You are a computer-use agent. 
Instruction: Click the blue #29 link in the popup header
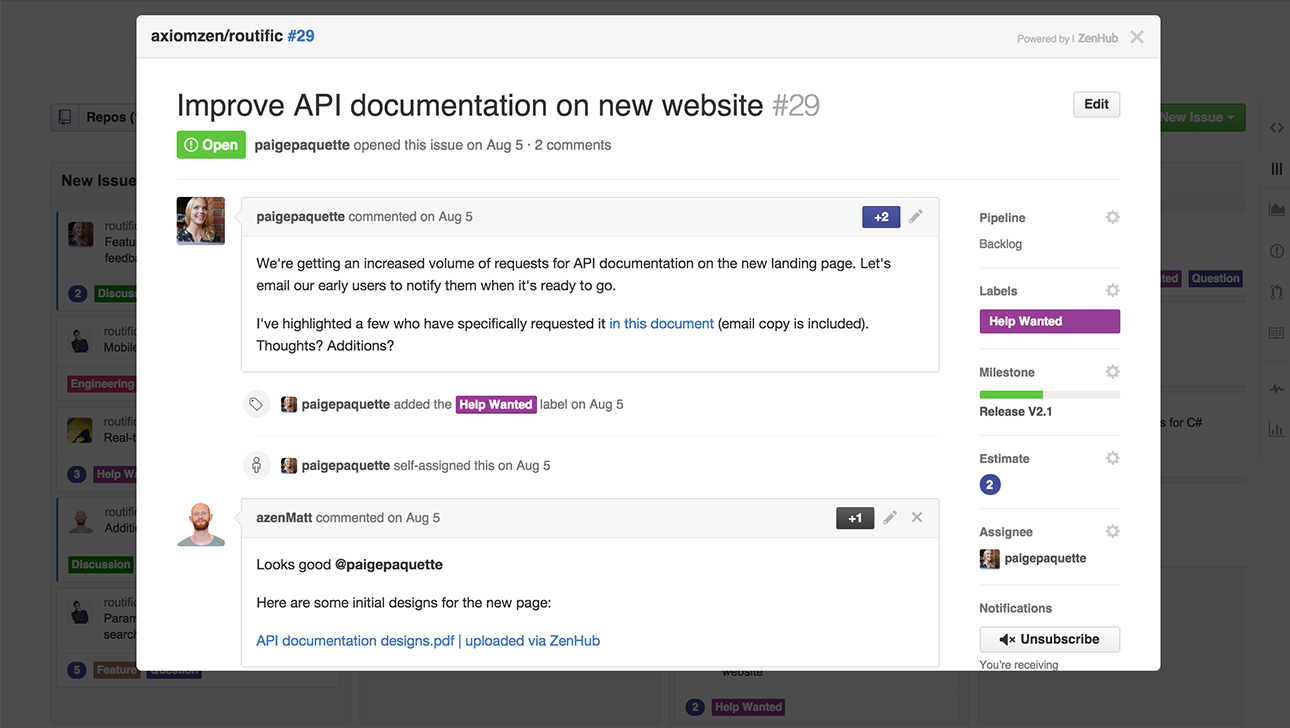(x=301, y=36)
